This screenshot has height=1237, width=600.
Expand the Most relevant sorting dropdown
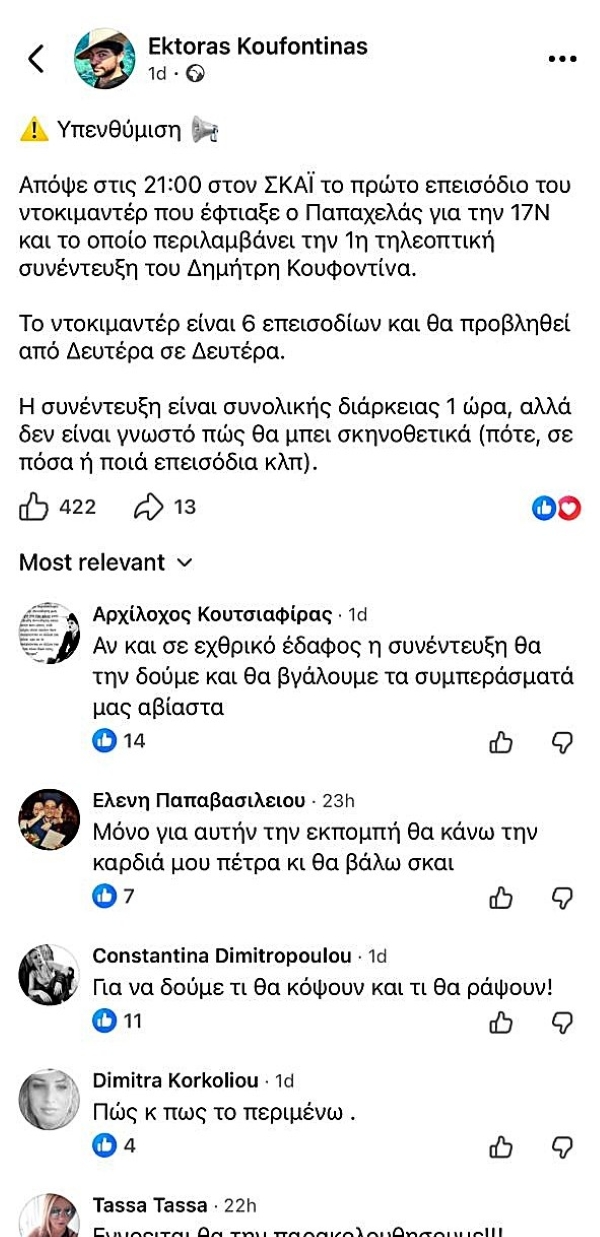coord(105,563)
